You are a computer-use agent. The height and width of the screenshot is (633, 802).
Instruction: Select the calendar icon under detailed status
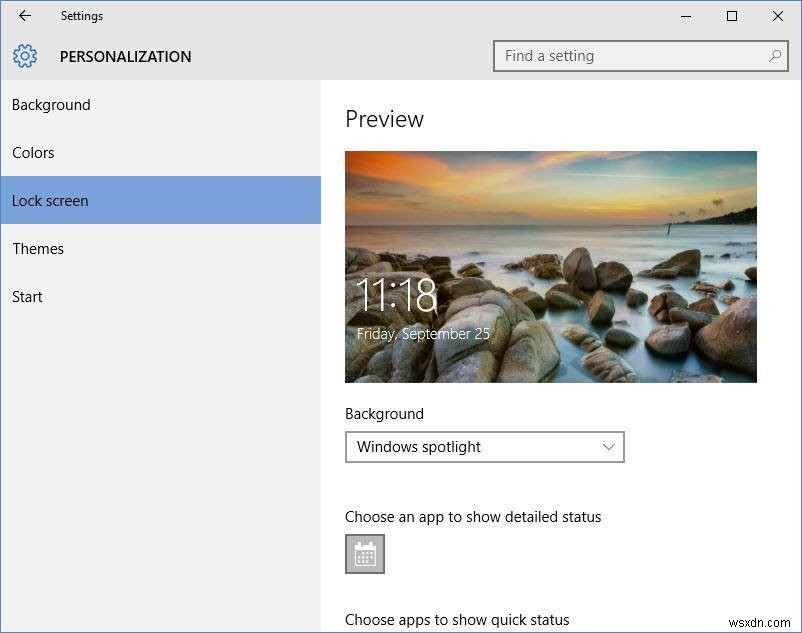coord(364,553)
